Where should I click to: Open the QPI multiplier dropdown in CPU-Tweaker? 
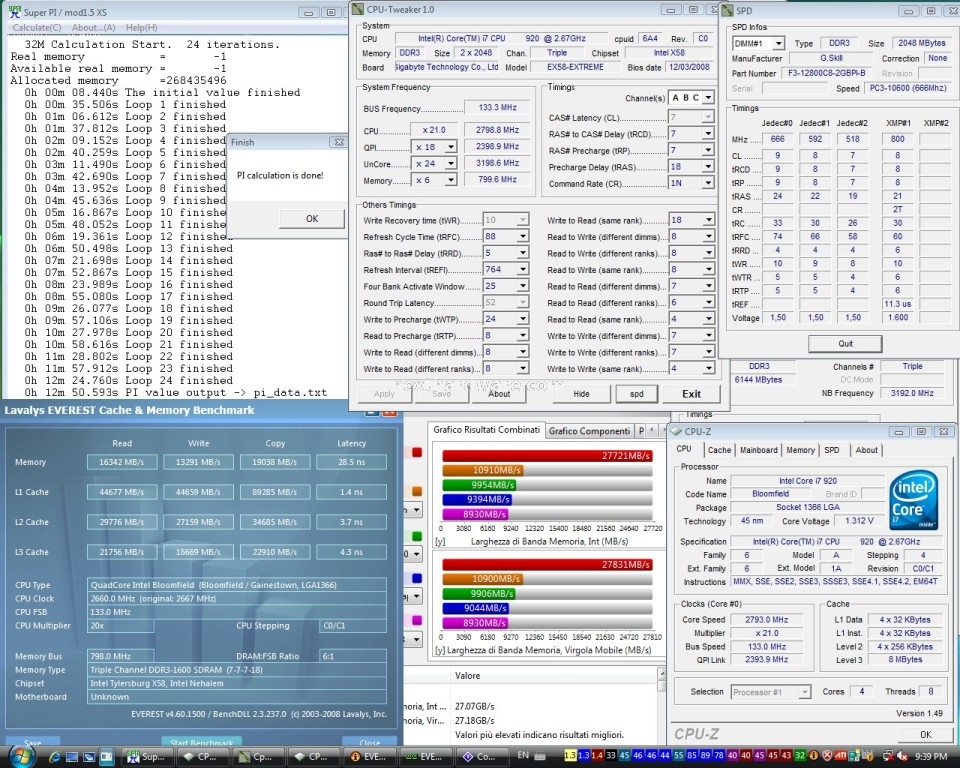[x=451, y=147]
